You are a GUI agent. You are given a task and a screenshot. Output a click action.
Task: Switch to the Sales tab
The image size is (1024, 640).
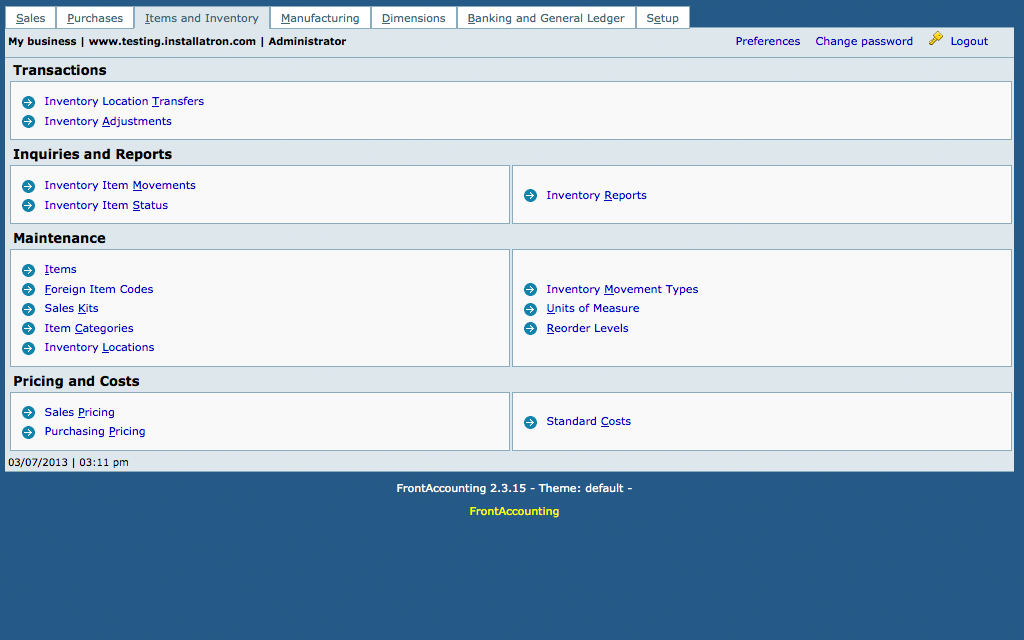(x=30, y=18)
